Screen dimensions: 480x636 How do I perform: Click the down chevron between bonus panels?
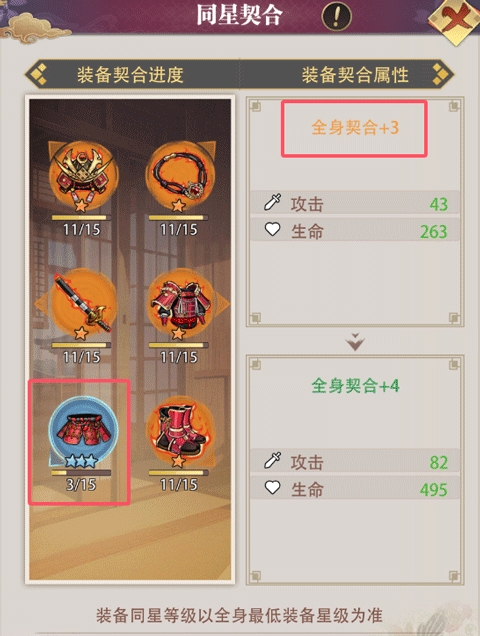pos(355,342)
